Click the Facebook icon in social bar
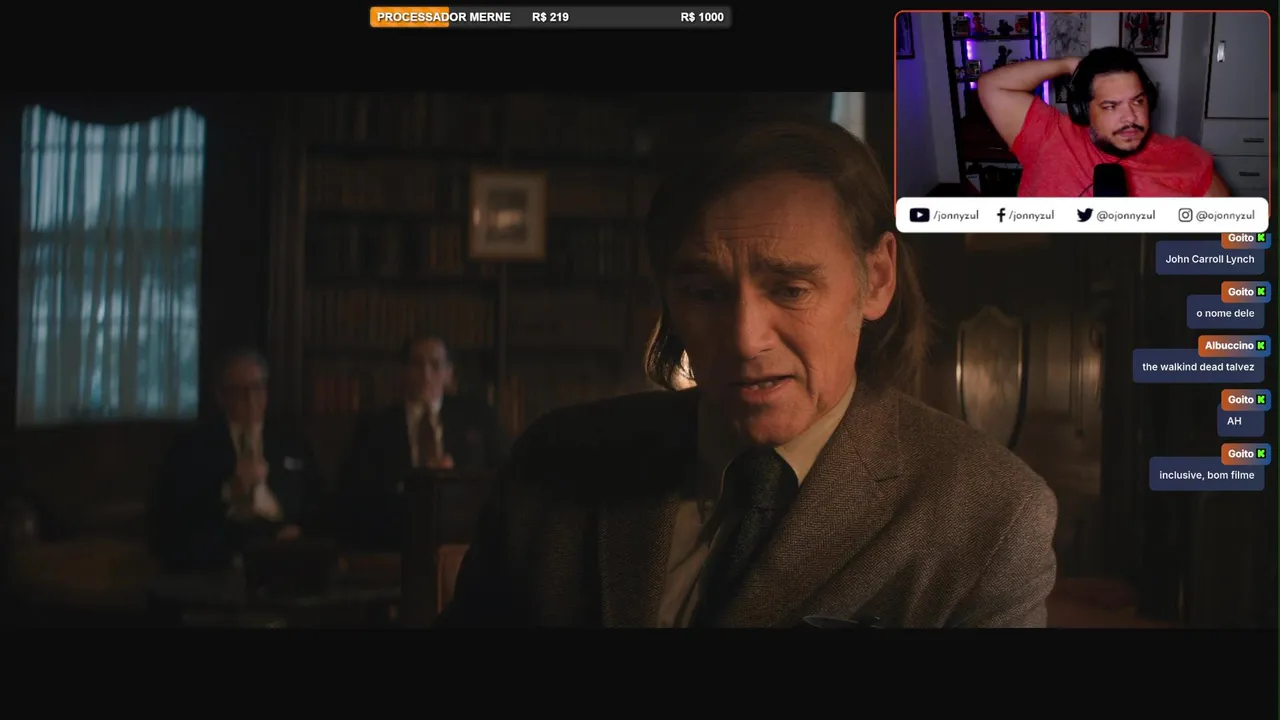 1001,215
